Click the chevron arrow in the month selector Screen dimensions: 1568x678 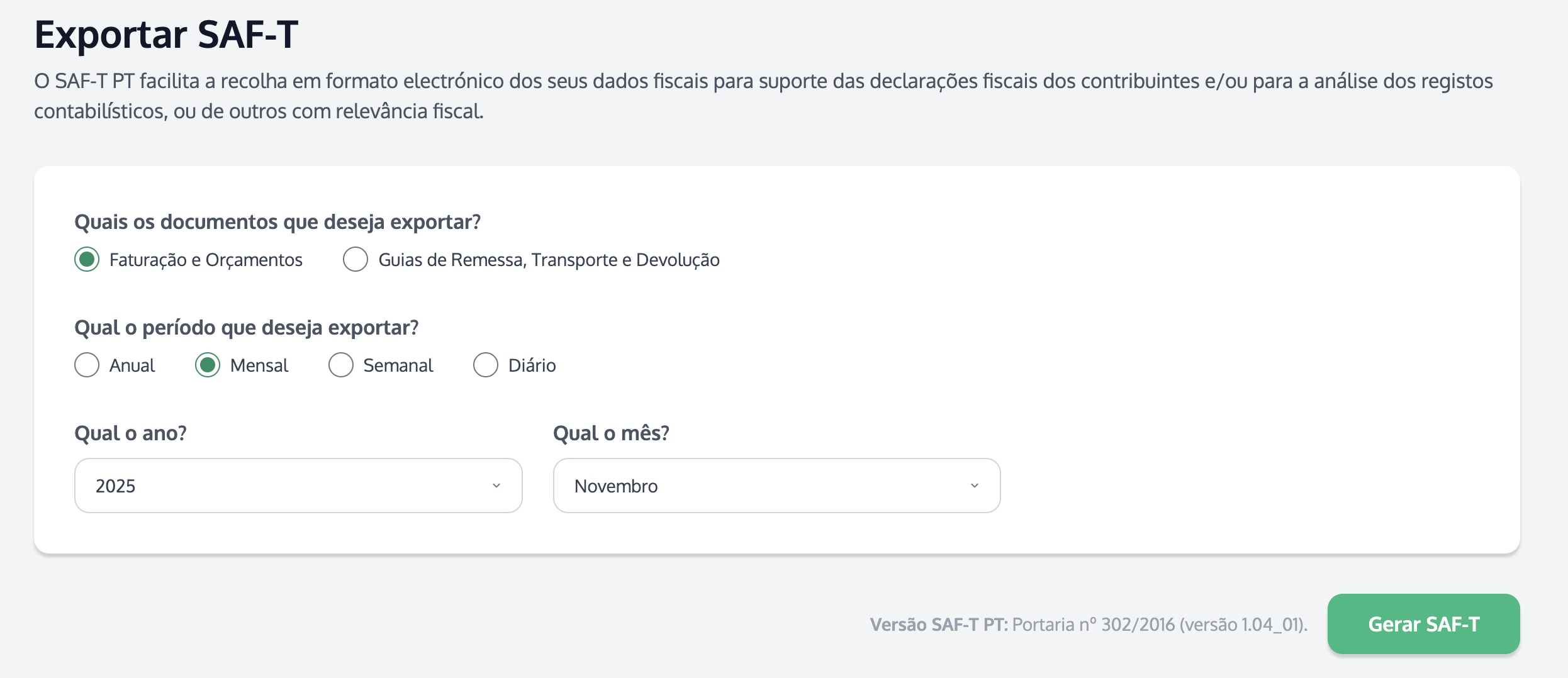pyautogui.click(x=975, y=486)
